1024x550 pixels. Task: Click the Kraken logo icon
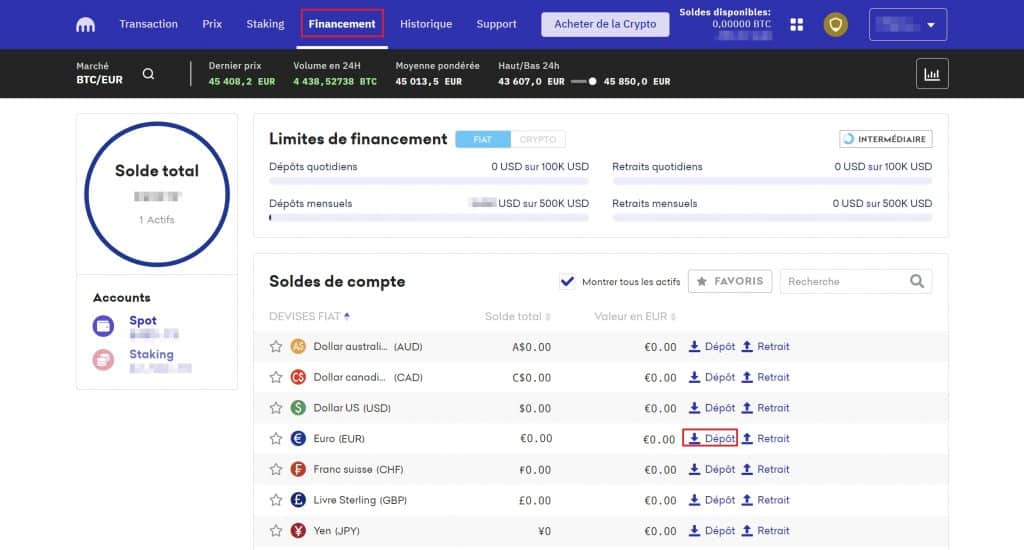point(86,25)
